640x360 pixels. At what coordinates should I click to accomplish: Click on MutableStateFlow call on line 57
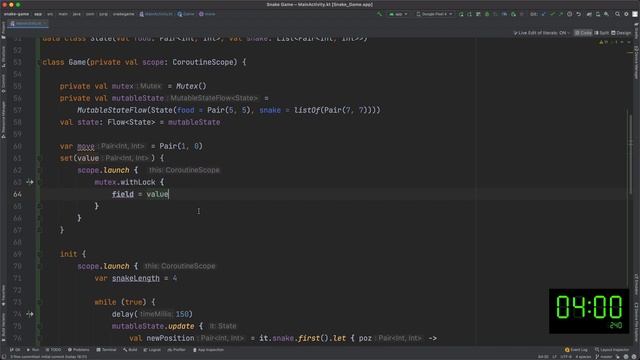coord(112,110)
